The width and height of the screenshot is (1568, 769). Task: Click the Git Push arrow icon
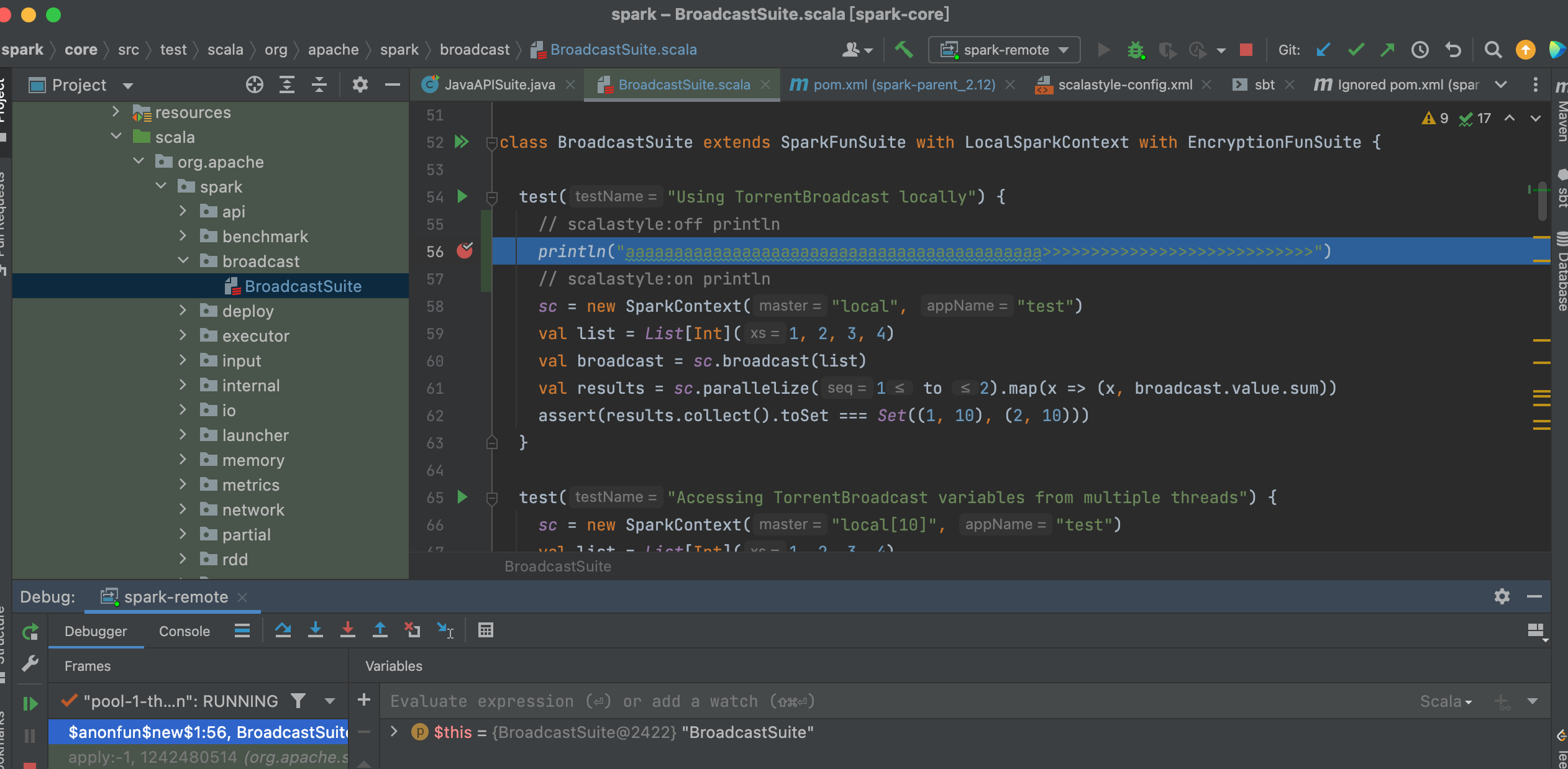pyautogui.click(x=1387, y=50)
